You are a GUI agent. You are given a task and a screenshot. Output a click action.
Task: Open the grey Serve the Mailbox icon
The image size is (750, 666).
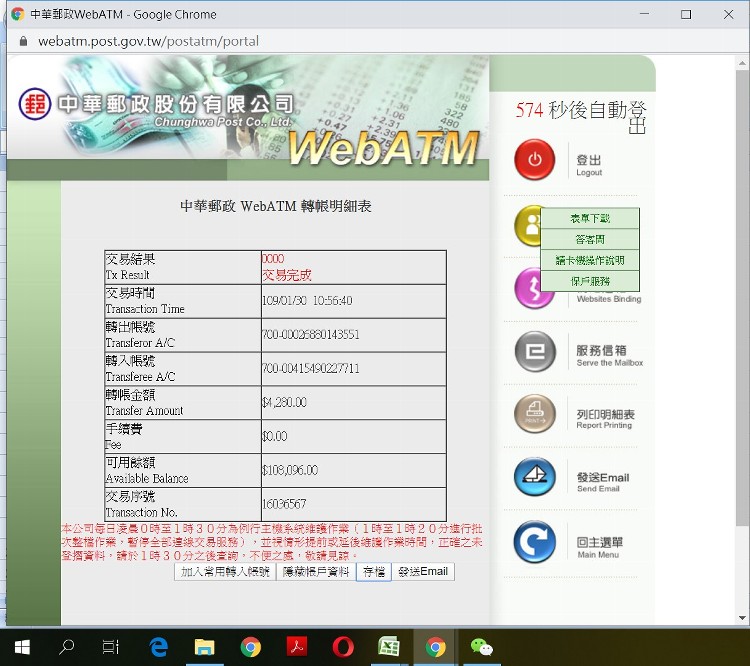coord(535,351)
